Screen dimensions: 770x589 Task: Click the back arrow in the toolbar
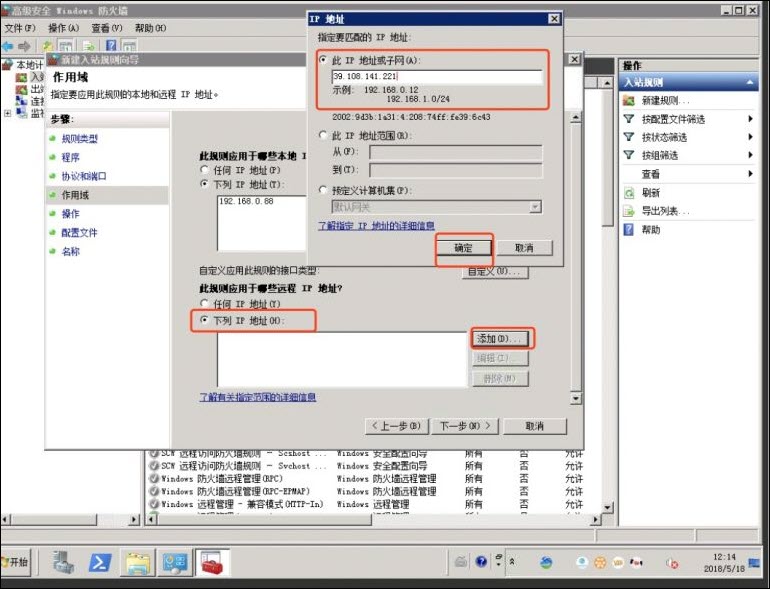coord(8,46)
